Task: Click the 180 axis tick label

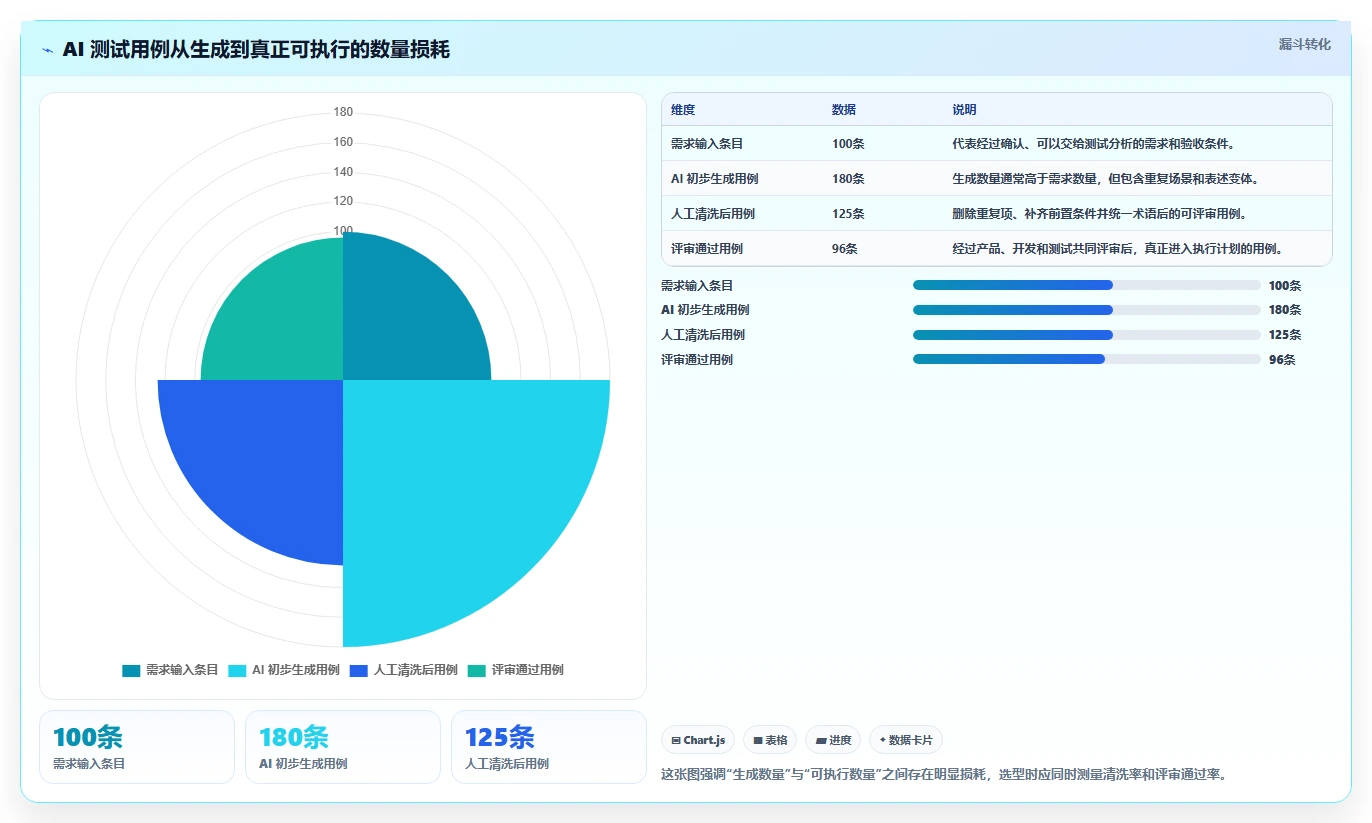Action: (343, 112)
